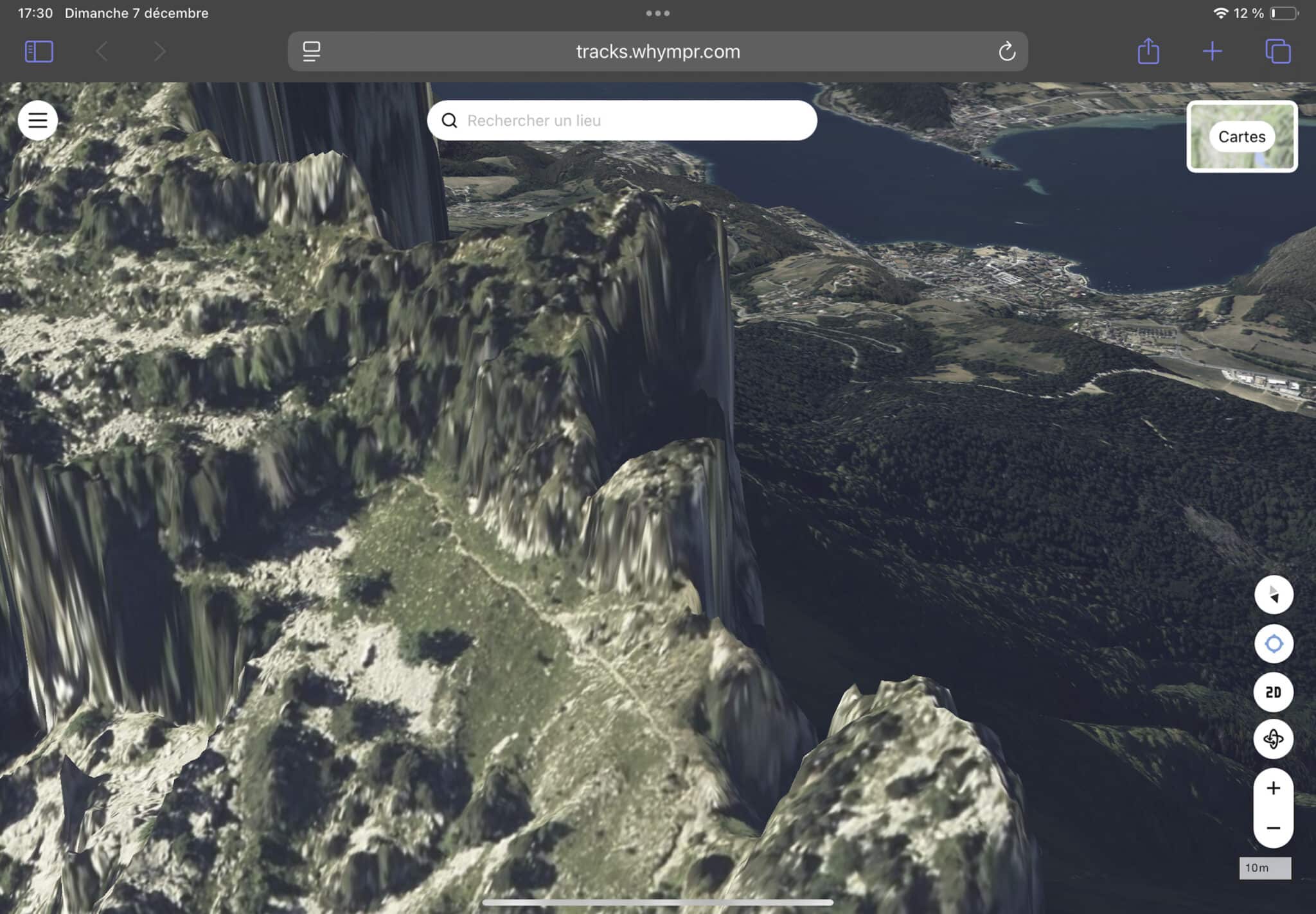Image resolution: width=1316 pixels, height=914 pixels.
Task: Open a new Safari tab
Action: (x=1212, y=51)
